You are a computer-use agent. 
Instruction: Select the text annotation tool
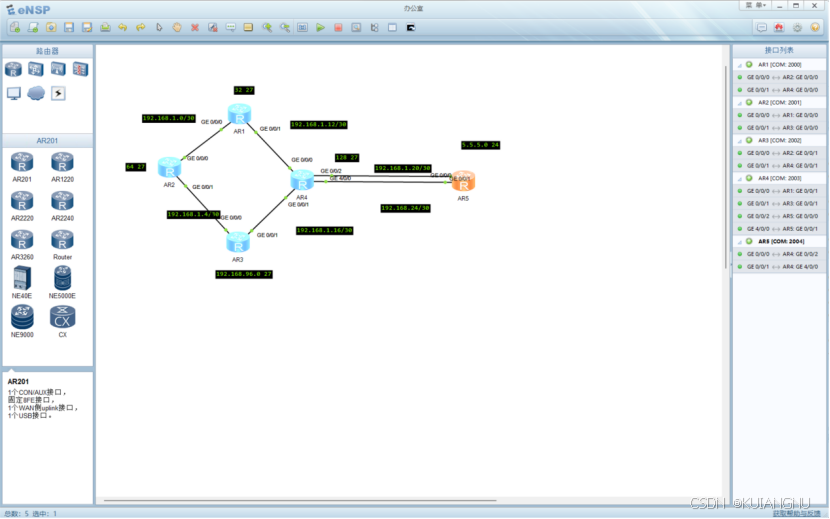click(231, 28)
